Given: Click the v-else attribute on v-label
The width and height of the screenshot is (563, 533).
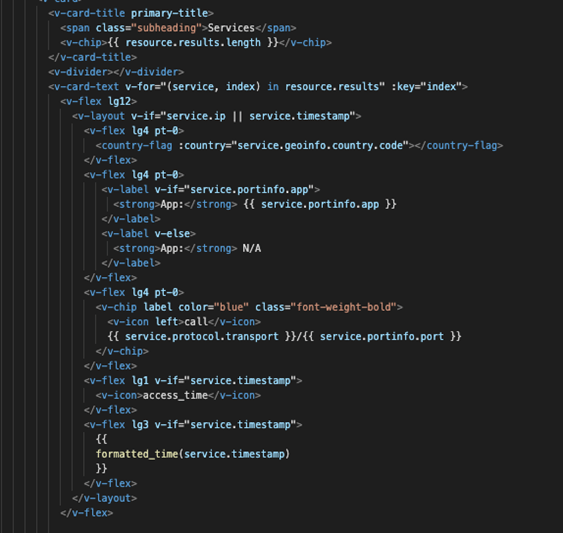Looking at the screenshot, I should click(x=173, y=234).
